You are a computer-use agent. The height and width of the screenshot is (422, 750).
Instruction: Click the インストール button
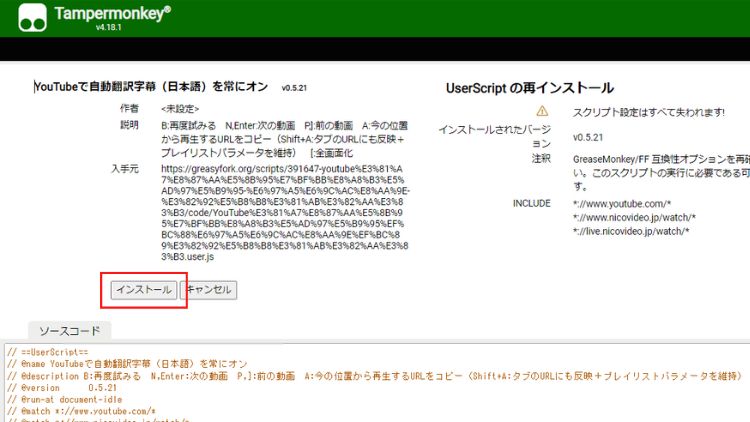[x=143, y=290]
